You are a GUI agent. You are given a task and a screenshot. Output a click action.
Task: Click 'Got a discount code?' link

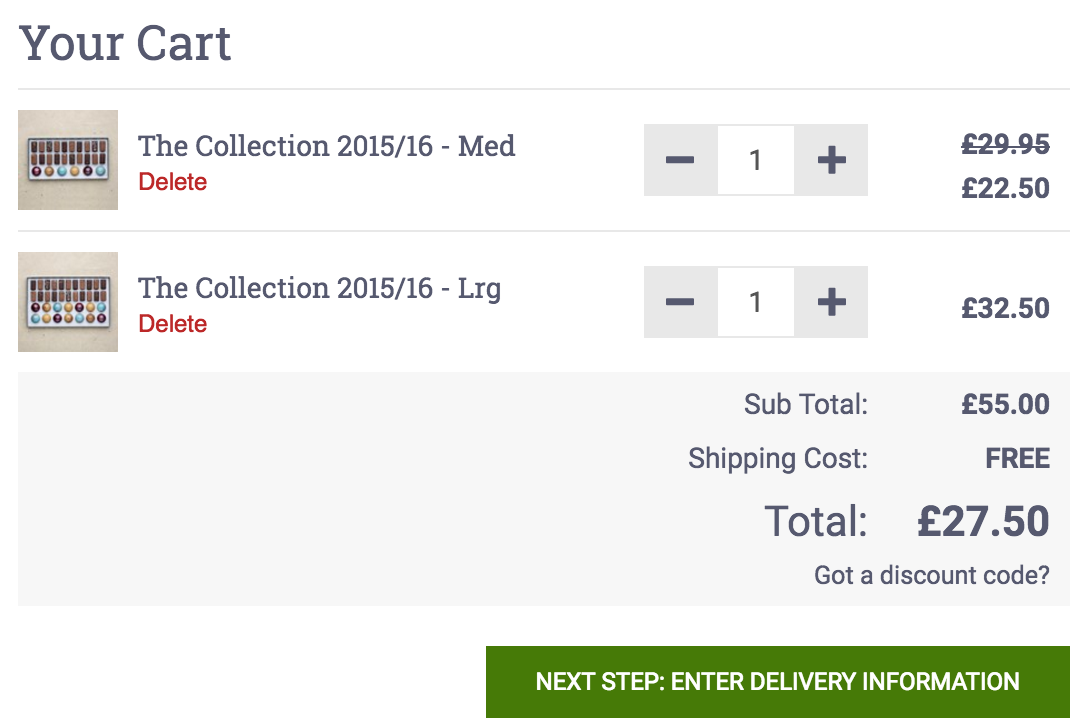tap(932, 575)
